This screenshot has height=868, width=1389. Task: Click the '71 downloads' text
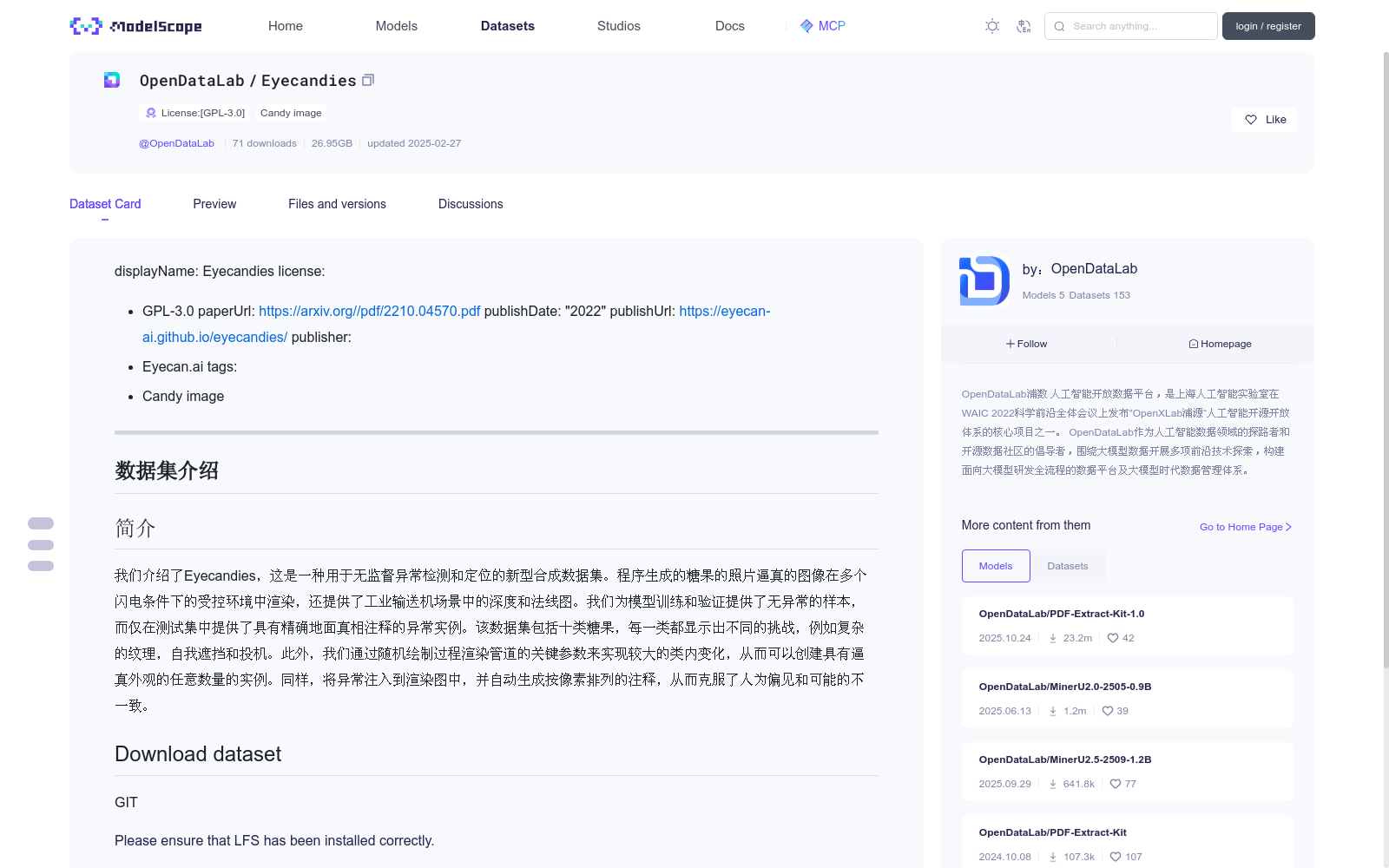(265, 143)
